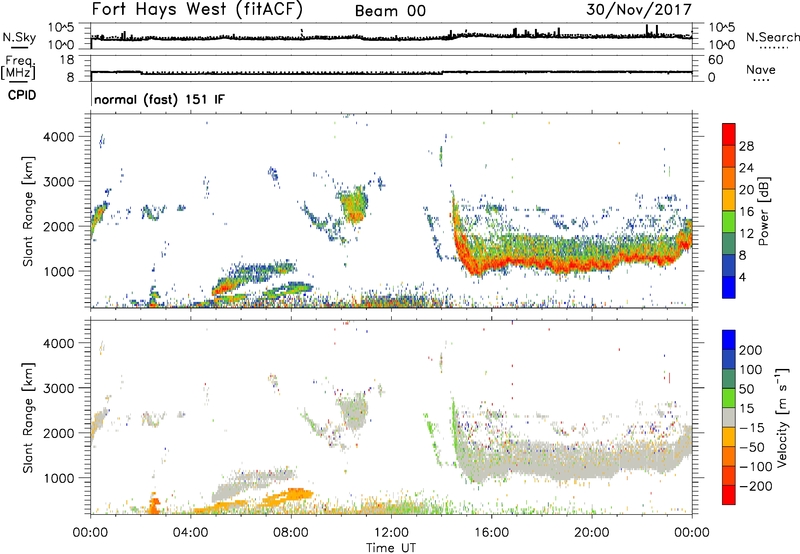Pick the bottom red velocity swatch below −200
800x554 pixels.
click(729, 495)
